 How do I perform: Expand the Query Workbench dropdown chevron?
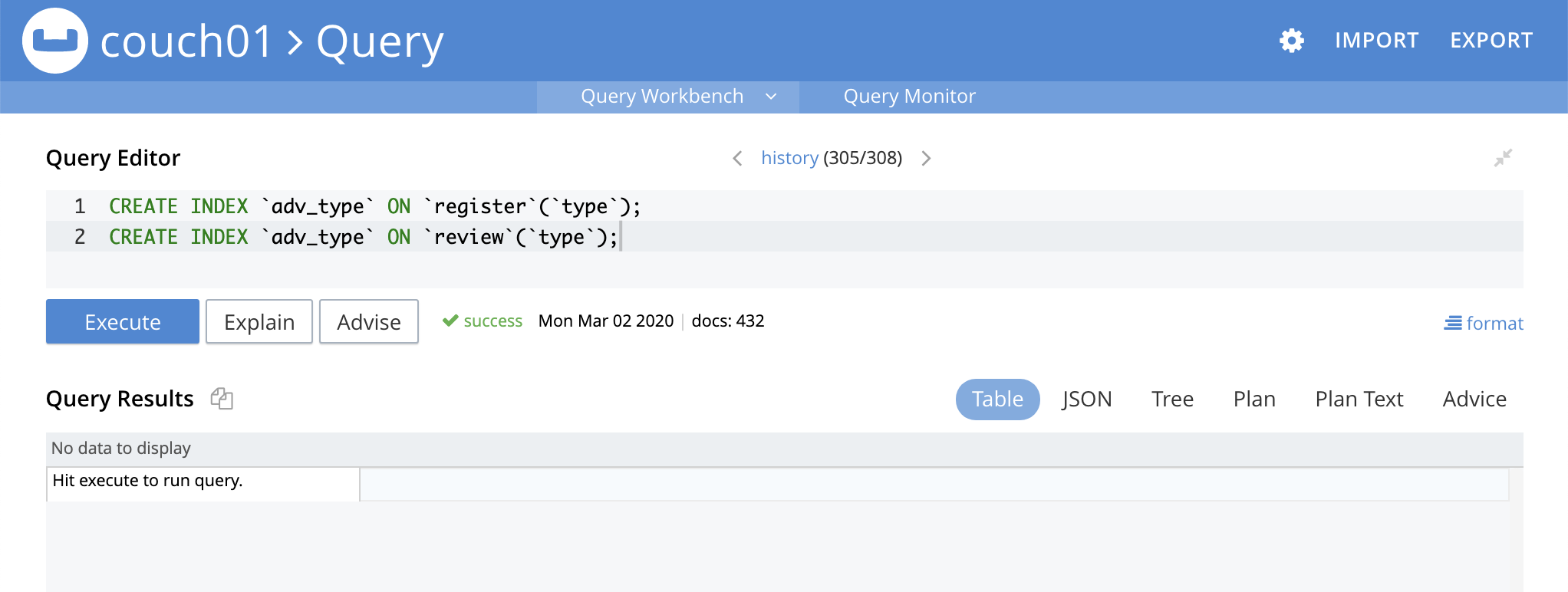(772, 97)
